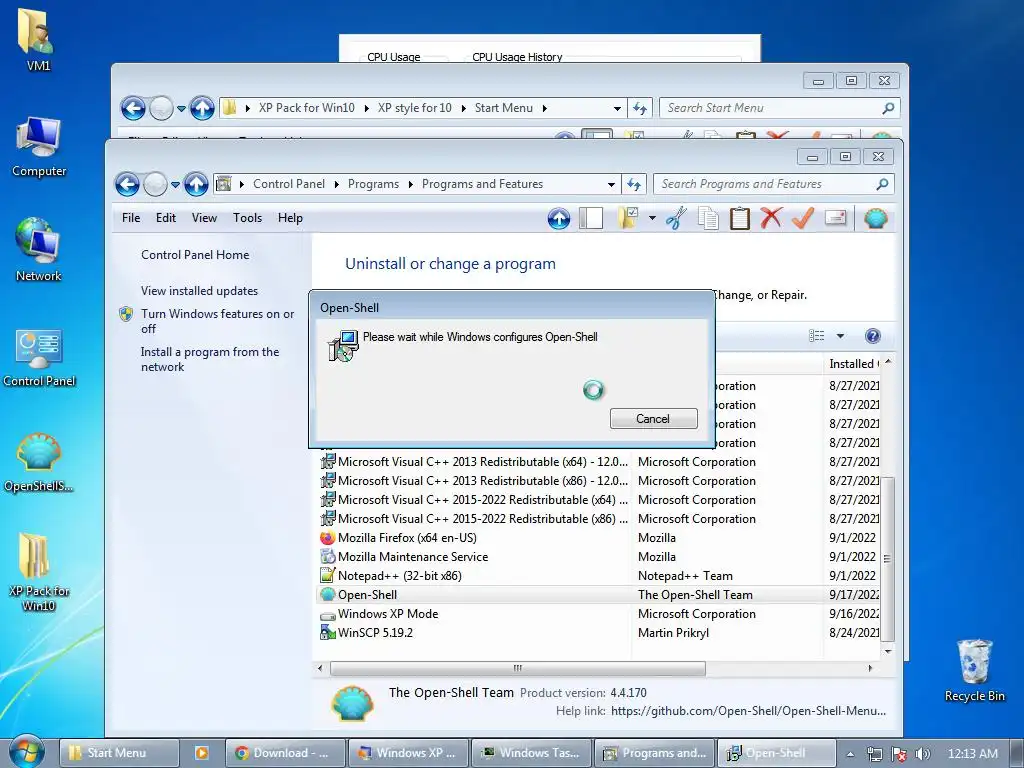Click the blue Help question mark icon

[x=872, y=336]
